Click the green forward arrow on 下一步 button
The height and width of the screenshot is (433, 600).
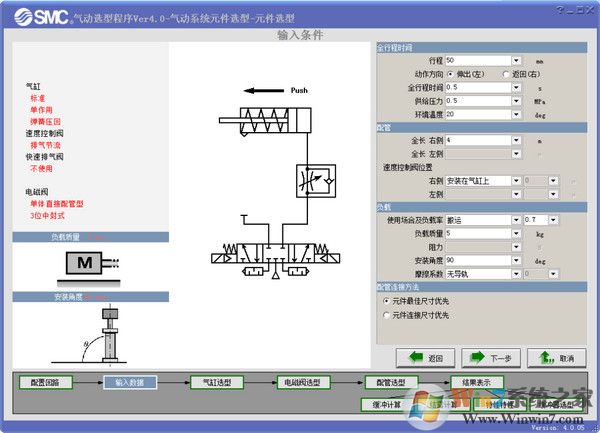(x=477, y=358)
